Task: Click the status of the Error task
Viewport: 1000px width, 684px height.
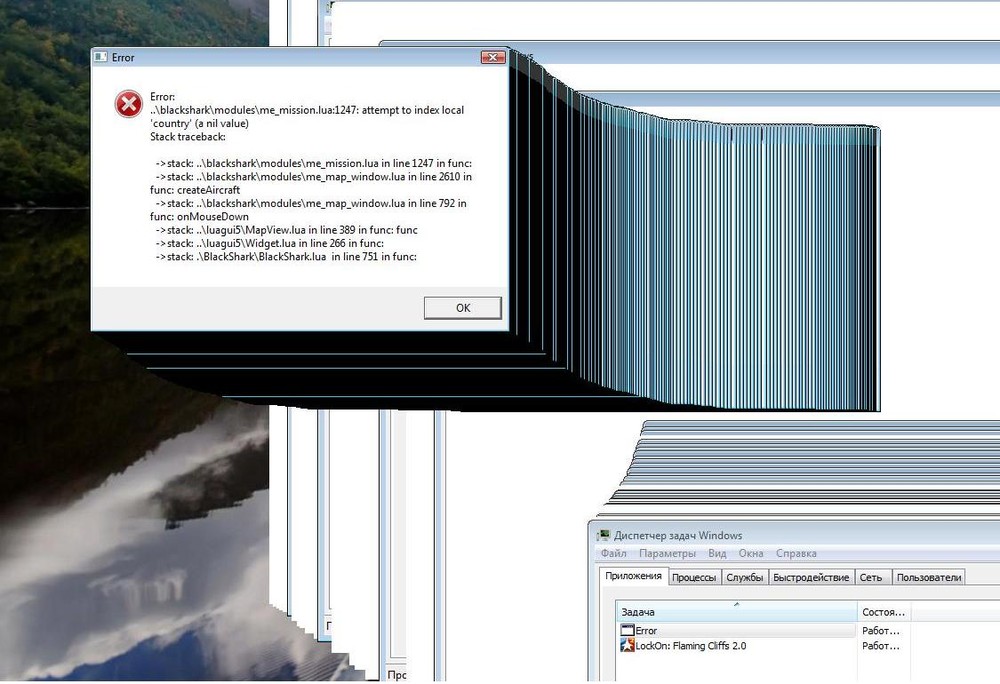Action: click(881, 630)
